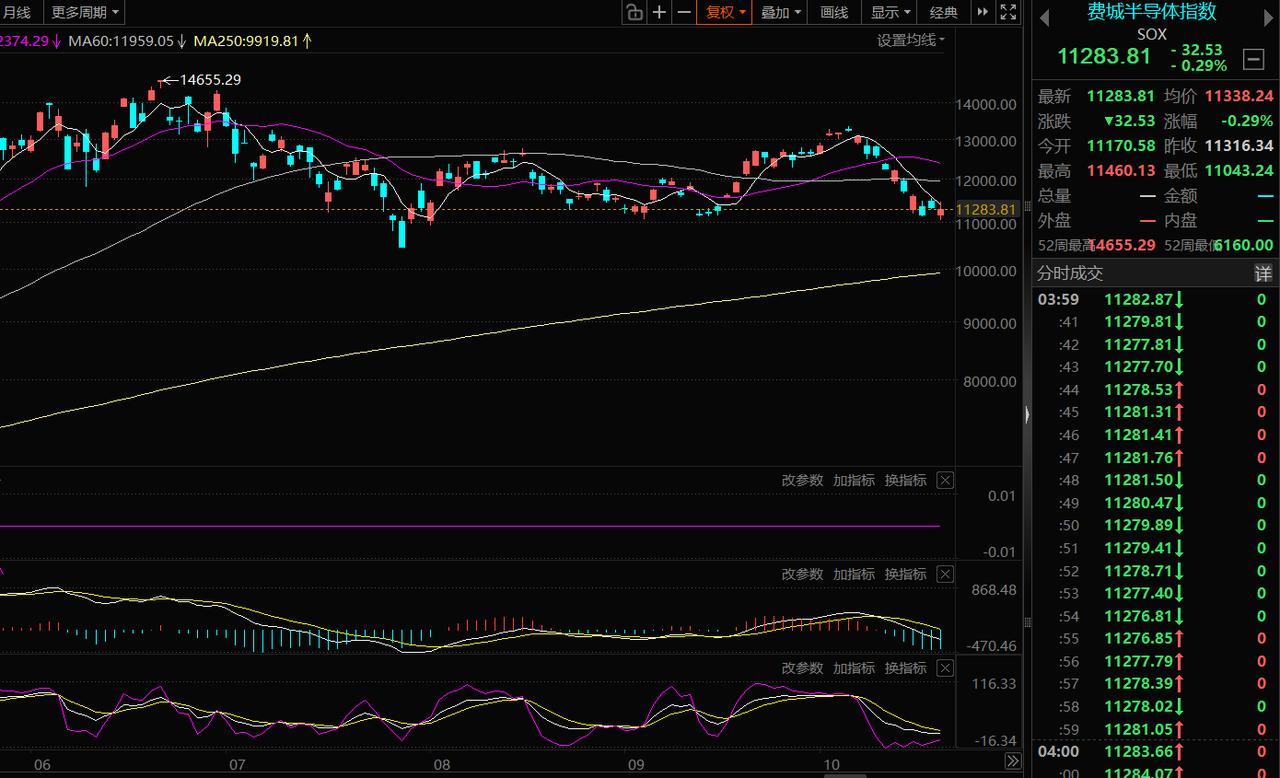Click the 画线 drawing tool button

834,12
